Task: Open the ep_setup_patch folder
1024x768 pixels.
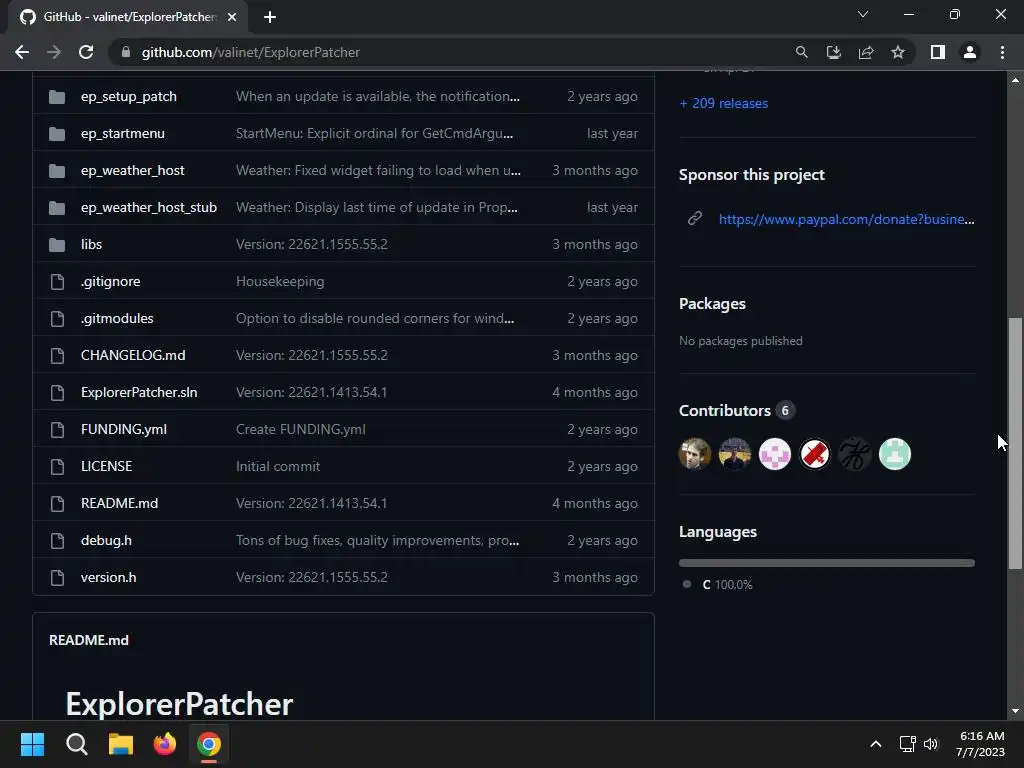Action: [129, 97]
